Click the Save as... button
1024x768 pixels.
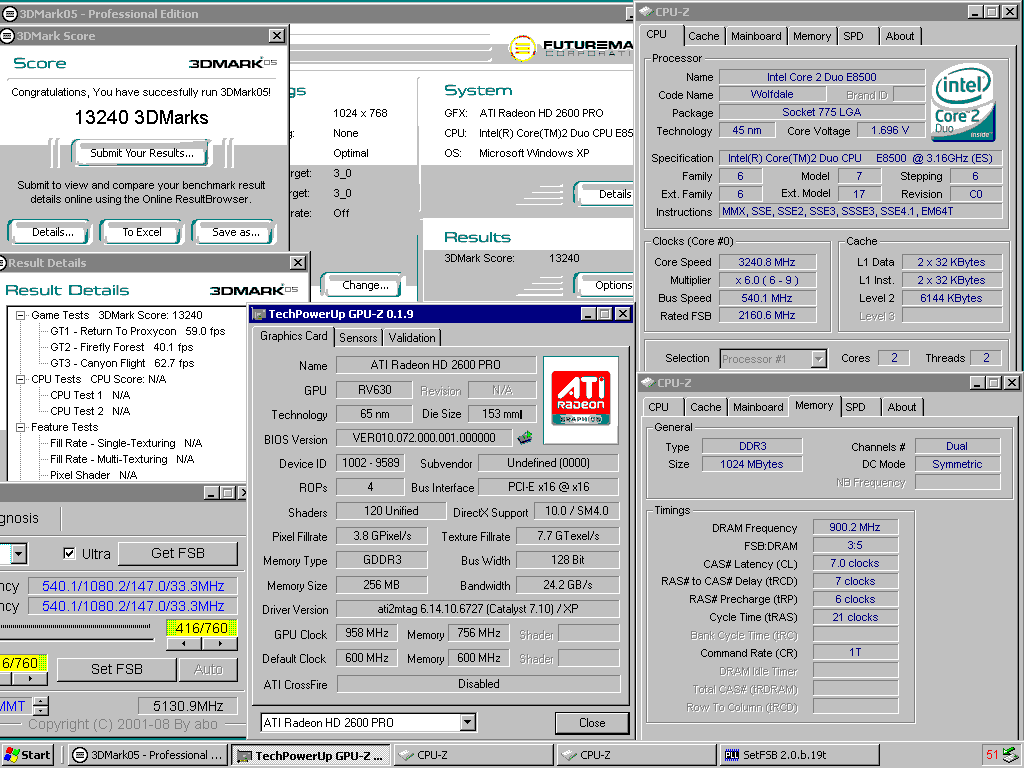coord(235,232)
